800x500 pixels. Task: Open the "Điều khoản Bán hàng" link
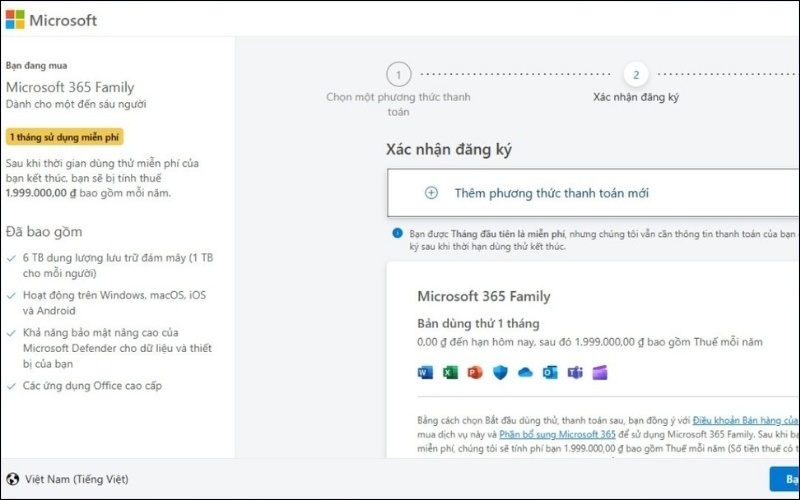point(745,420)
